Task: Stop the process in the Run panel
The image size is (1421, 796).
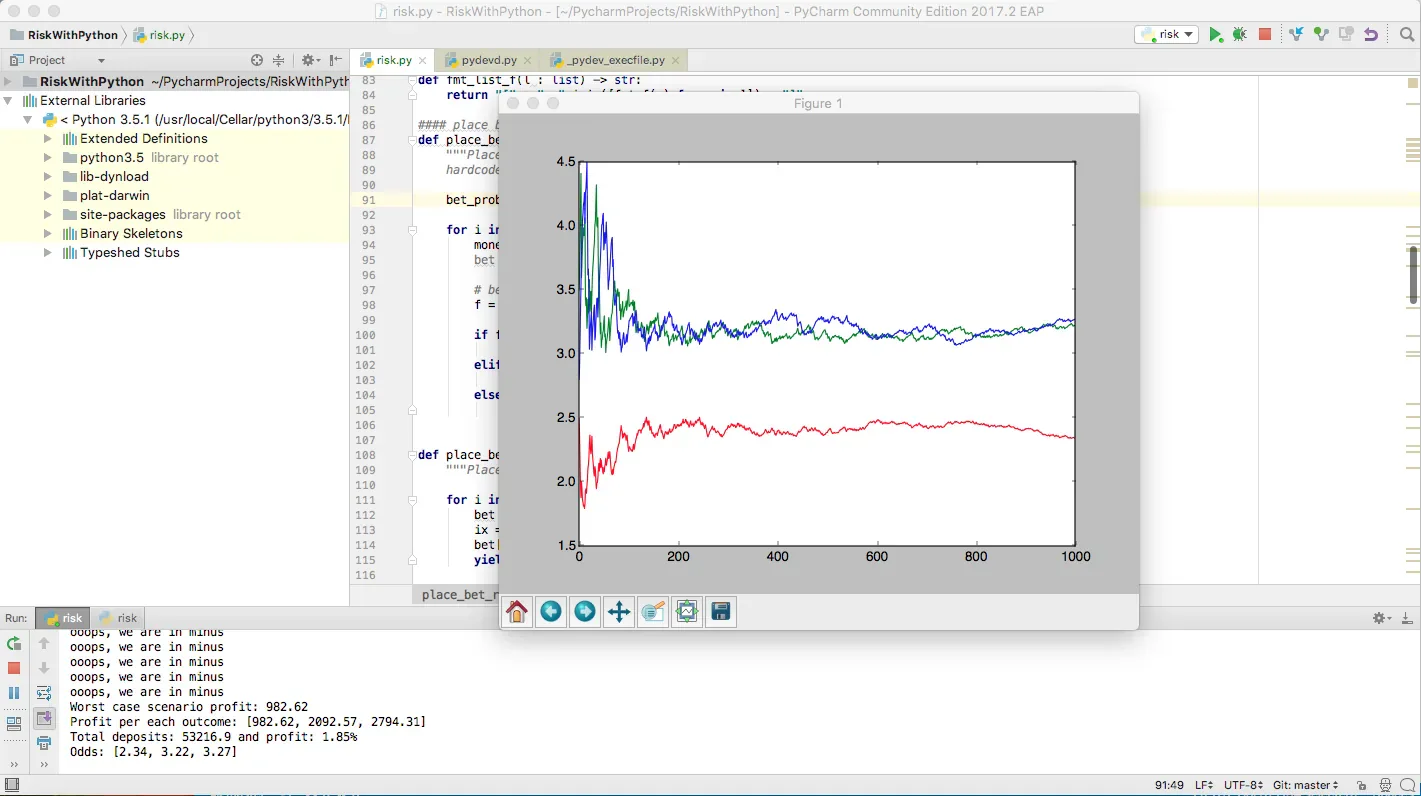Action: pyautogui.click(x=14, y=667)
